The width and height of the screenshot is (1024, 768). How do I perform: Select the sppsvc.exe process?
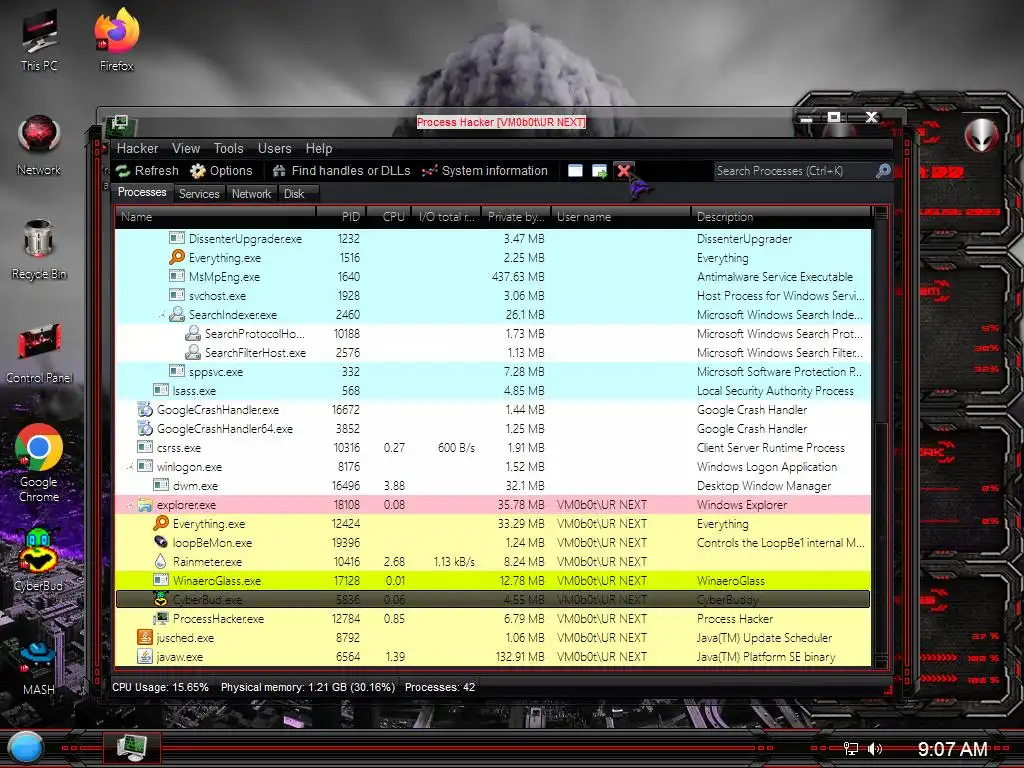point(493,372)
